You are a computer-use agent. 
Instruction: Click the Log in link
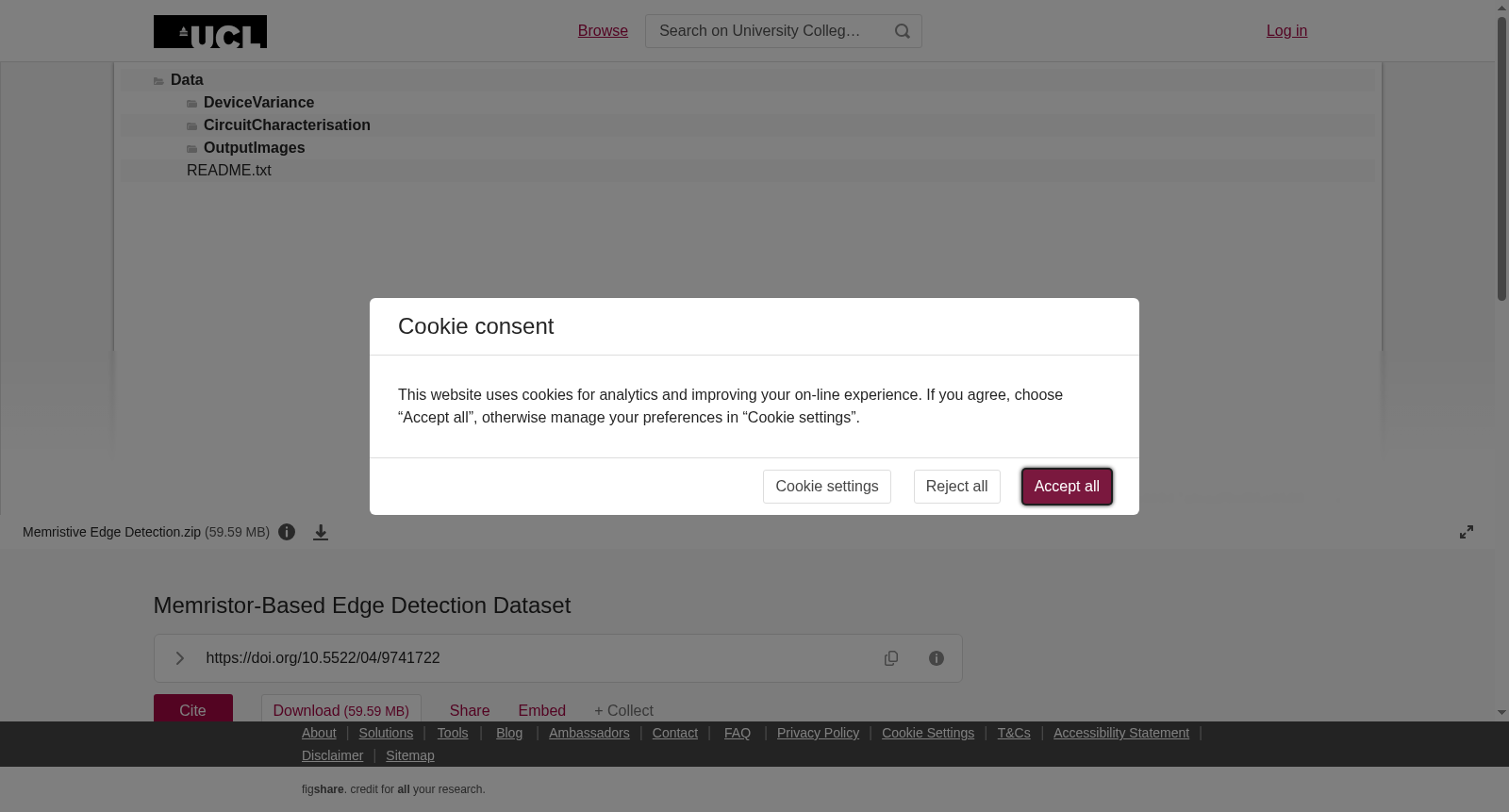tap(1286, 31)
